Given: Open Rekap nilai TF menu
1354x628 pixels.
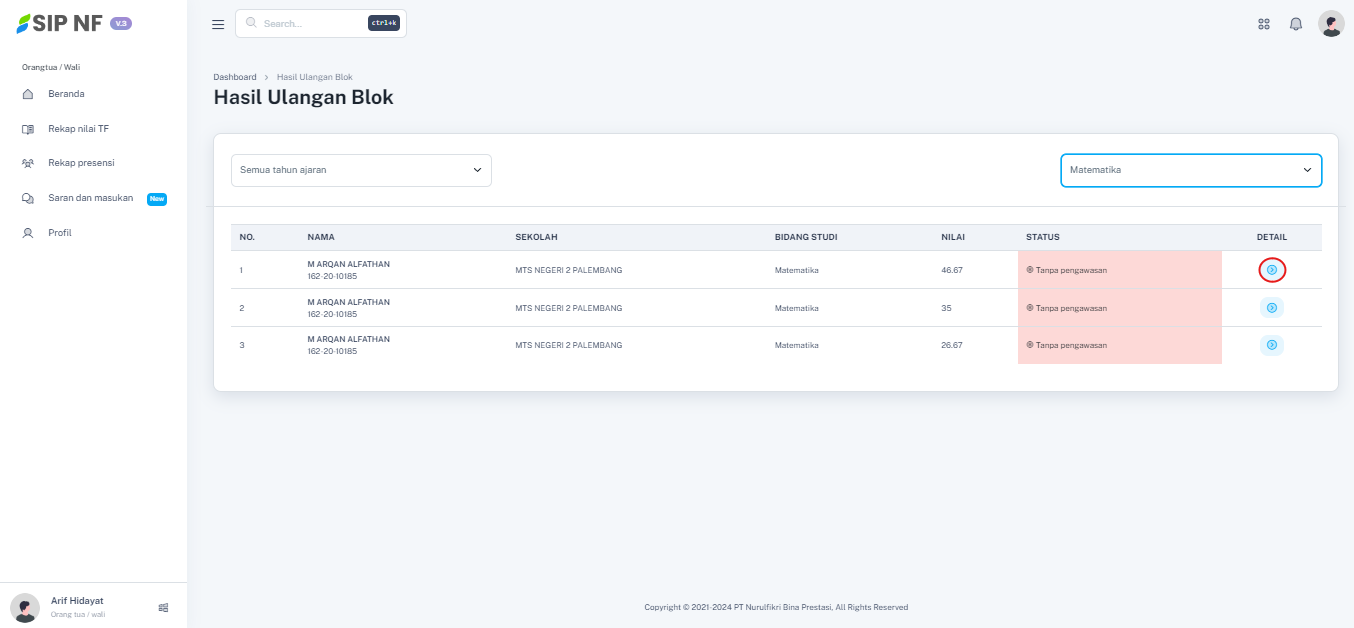Looking at the screenshot, I should [78, 129].
